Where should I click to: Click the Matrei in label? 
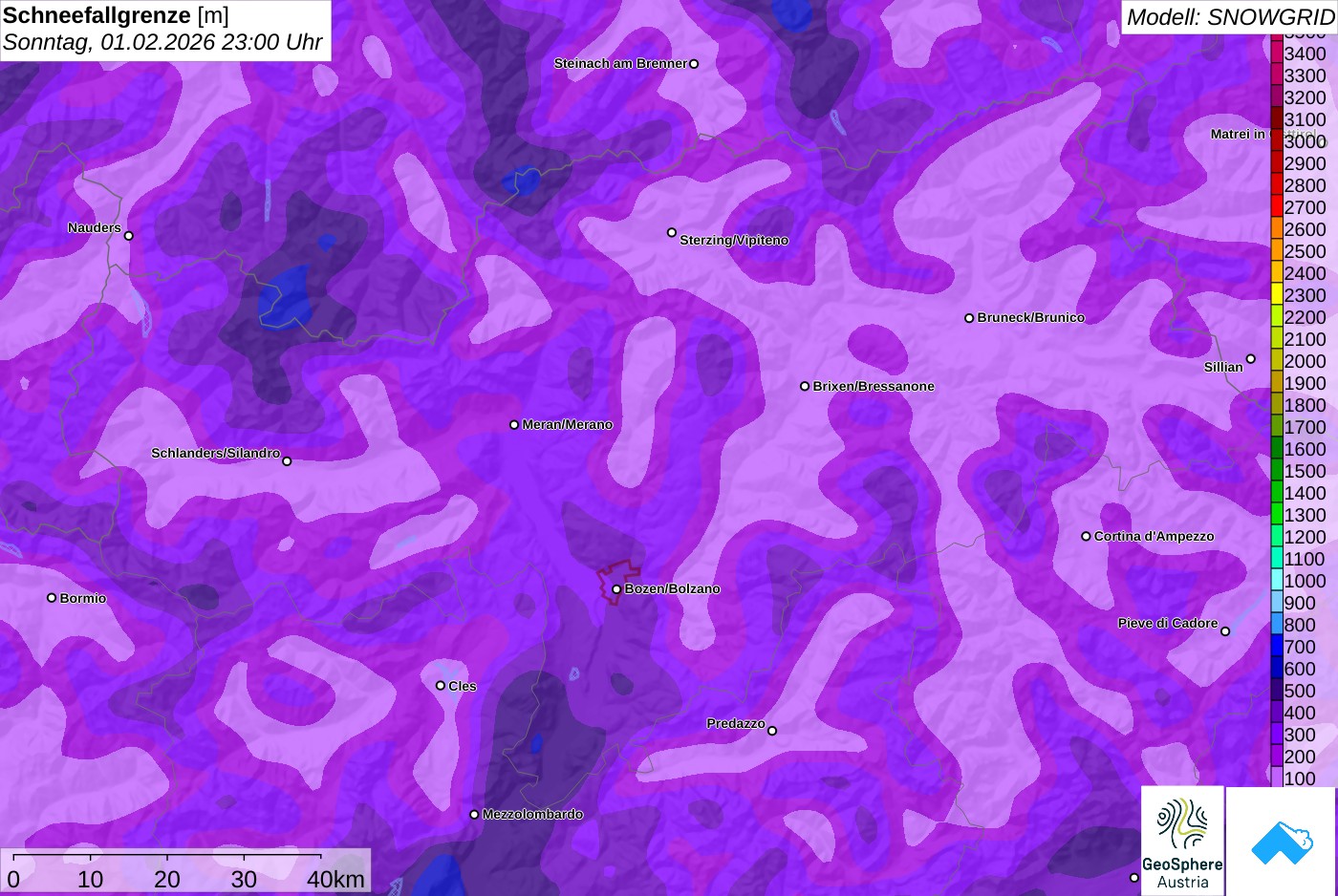[x=1238, y=135]
